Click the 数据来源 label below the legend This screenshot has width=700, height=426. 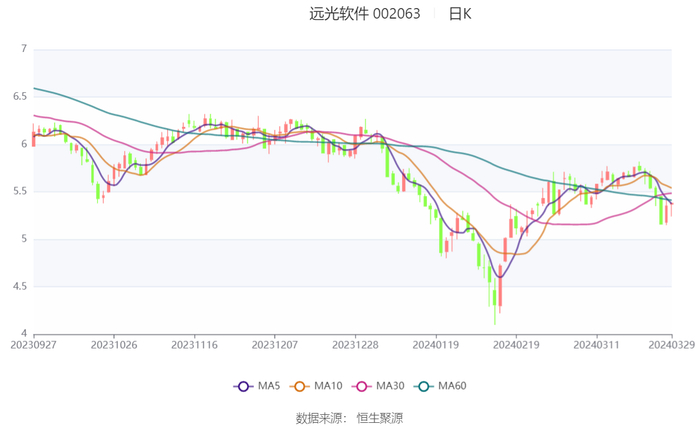(x=321, y=417)
